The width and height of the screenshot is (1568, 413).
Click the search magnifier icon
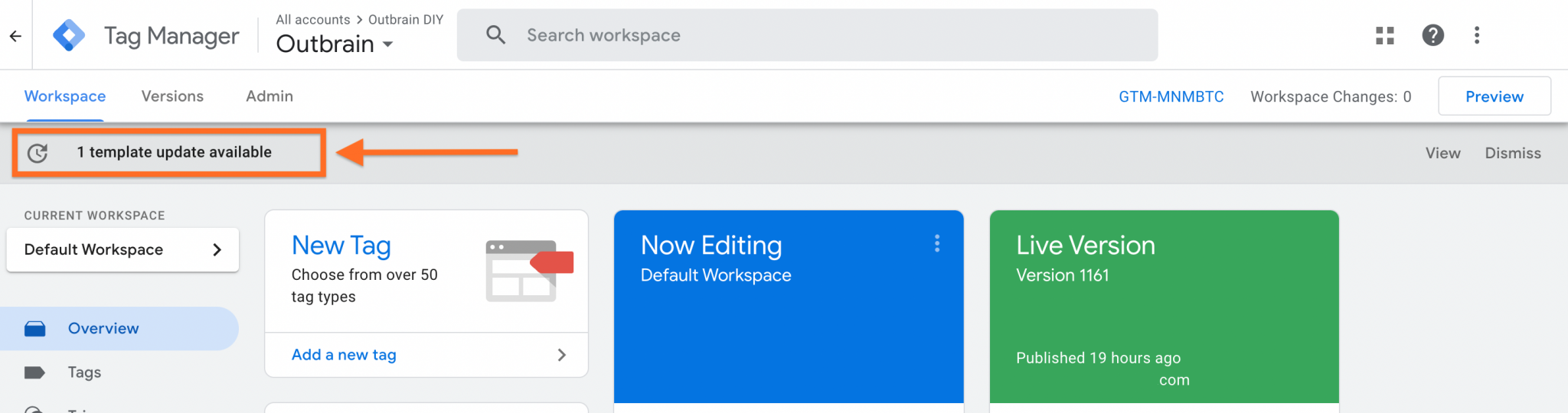coord(495,35)
